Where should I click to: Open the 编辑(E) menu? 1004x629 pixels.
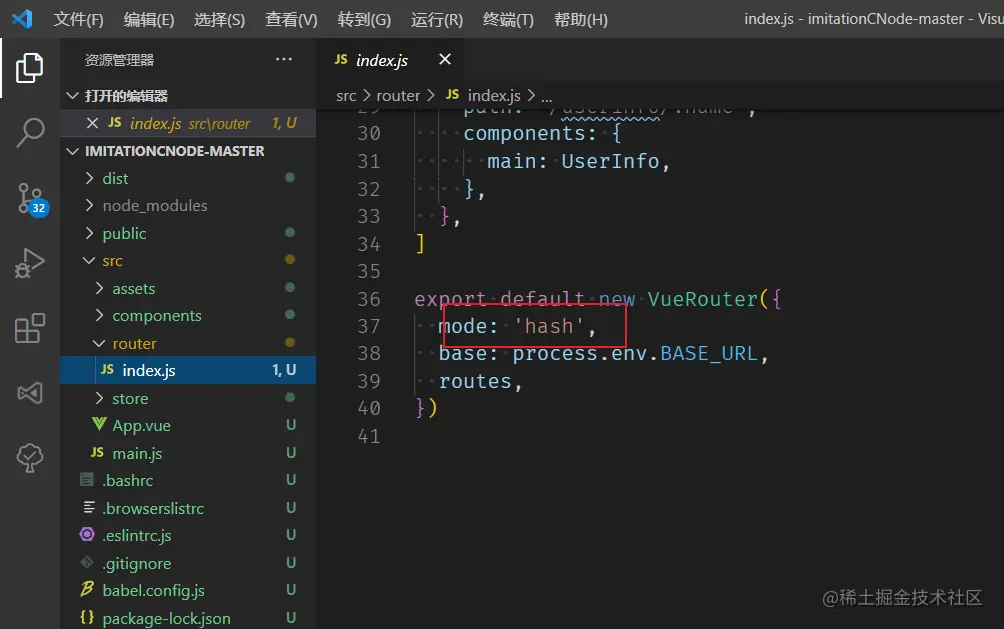click(149, 19)
